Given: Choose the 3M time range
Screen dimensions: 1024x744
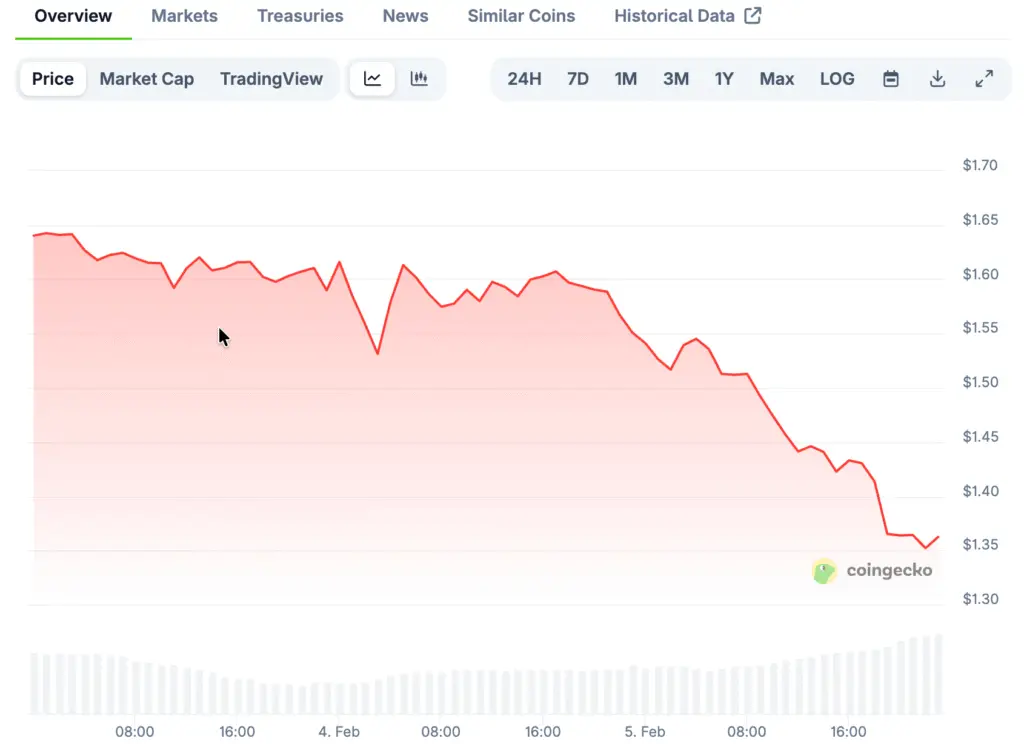Looking at the screenshot, I should (676, 79).
